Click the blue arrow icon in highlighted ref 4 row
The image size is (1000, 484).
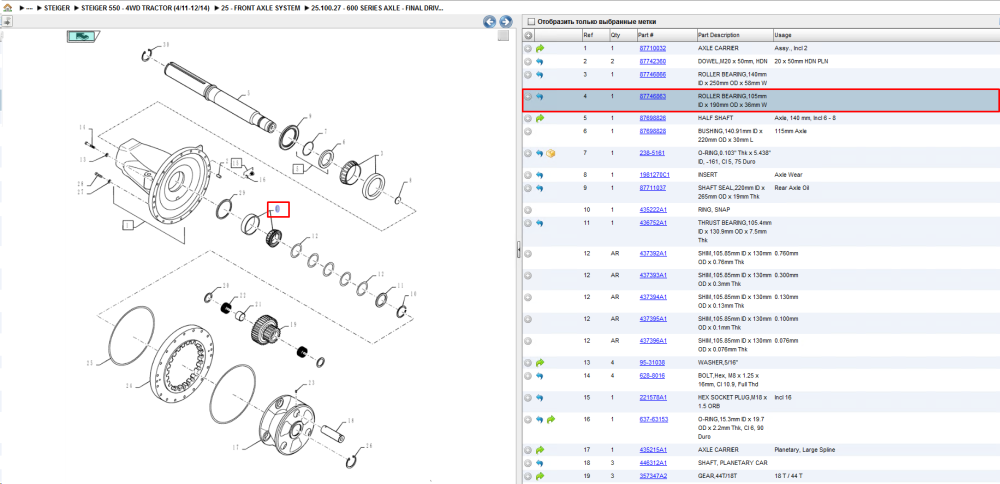click(x=540, y=96)
